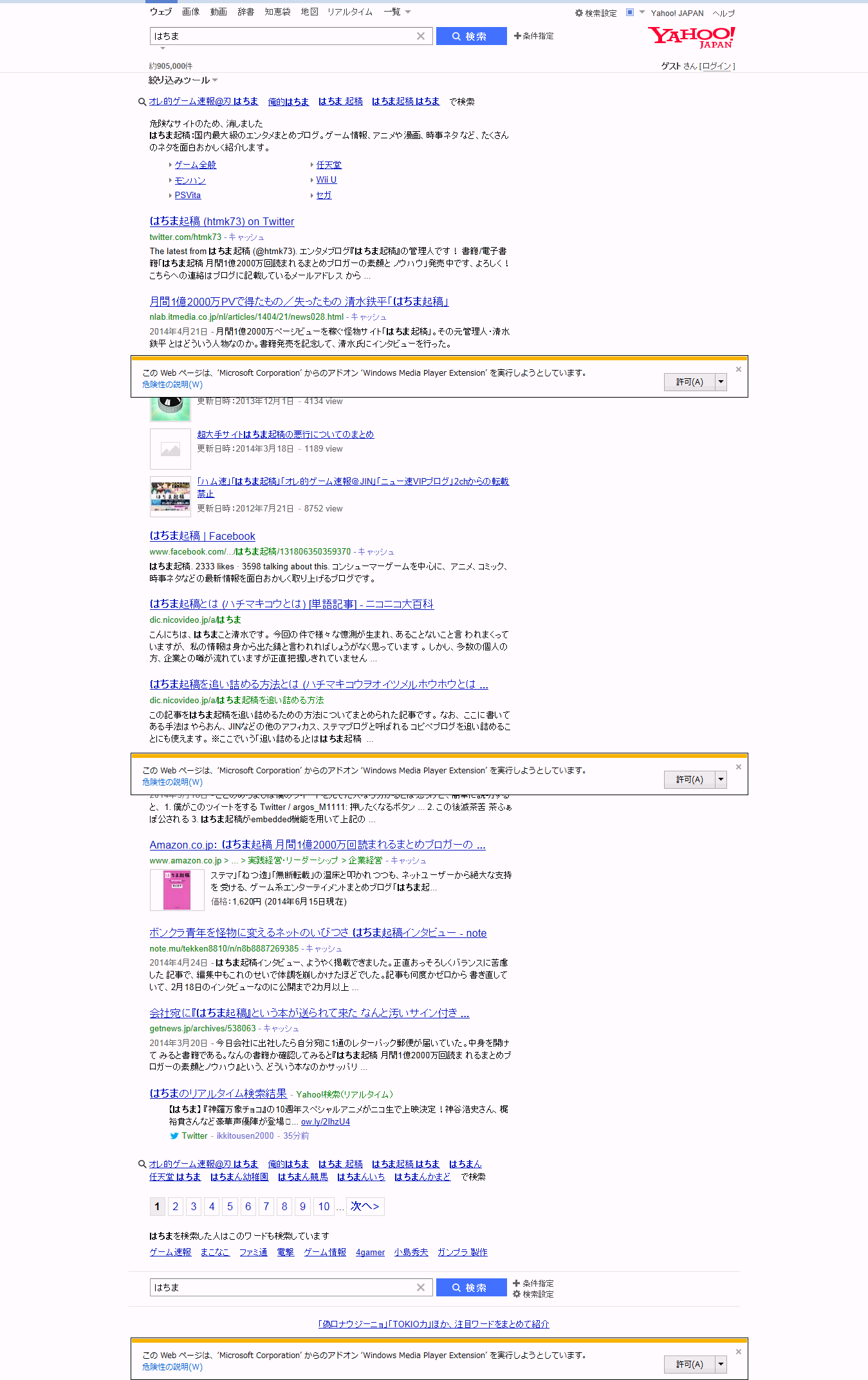Click the Yahoo! JAPAN logo
The image size is (868, 1380).
tap(691, 37)
